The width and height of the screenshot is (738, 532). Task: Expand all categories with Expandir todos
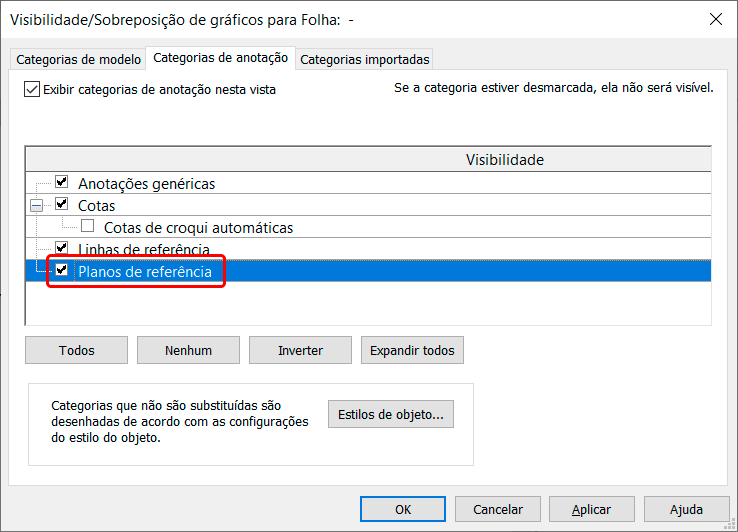point(412,350)
